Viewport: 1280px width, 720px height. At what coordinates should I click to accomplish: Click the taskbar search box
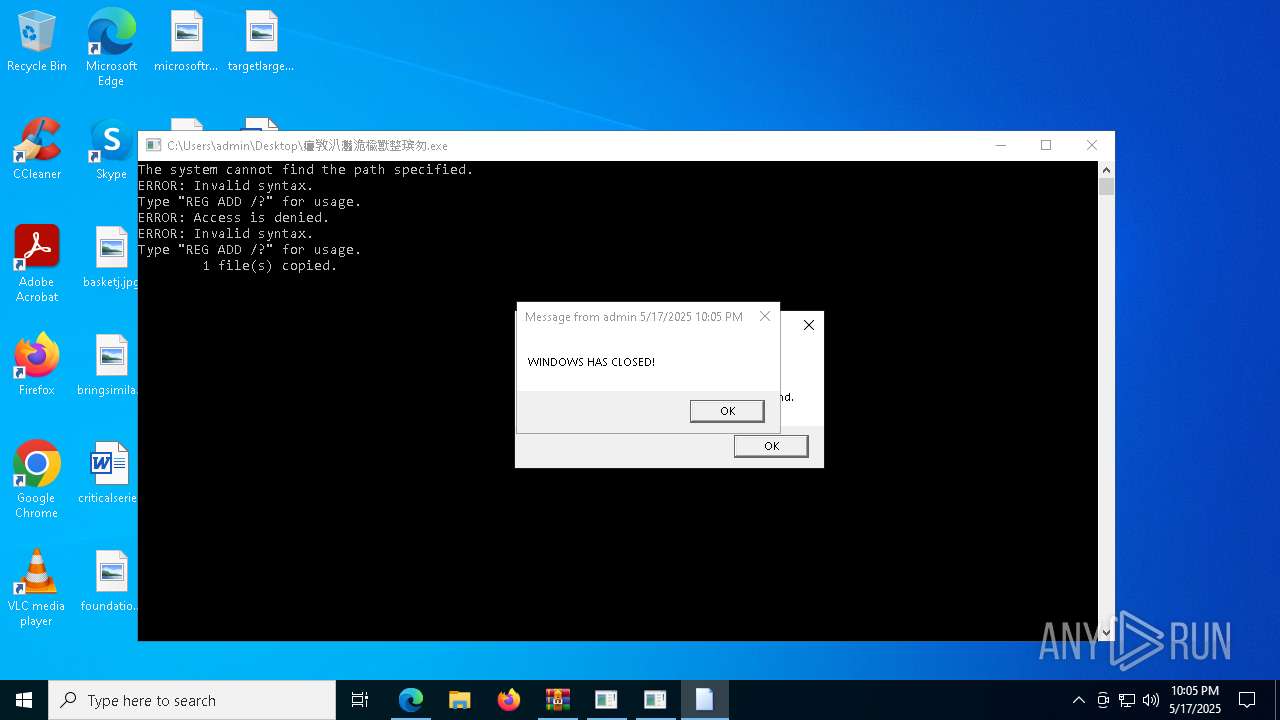(x=192, y=700)
